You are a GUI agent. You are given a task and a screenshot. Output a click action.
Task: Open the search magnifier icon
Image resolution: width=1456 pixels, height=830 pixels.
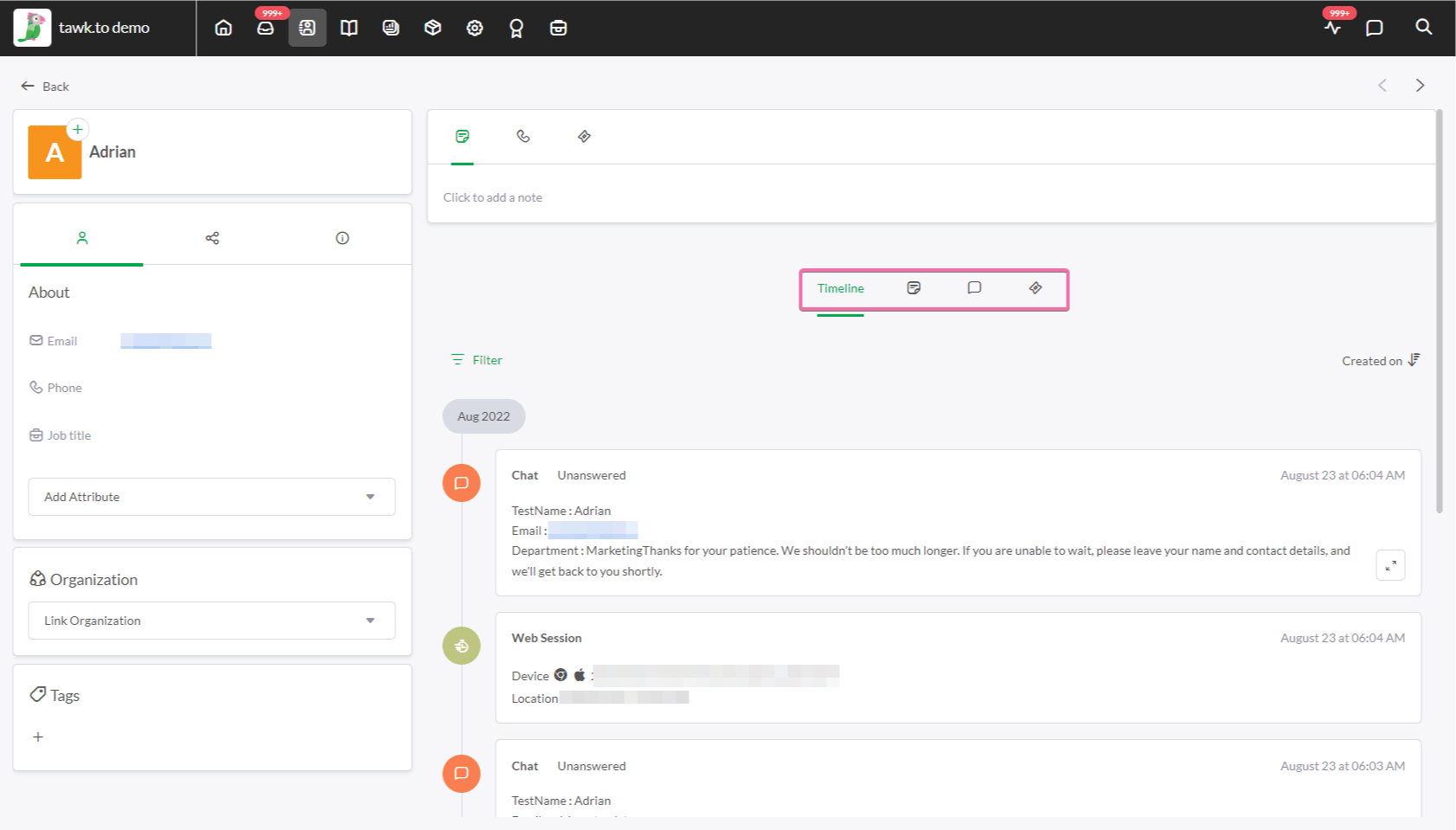(x=1423, y=27)
